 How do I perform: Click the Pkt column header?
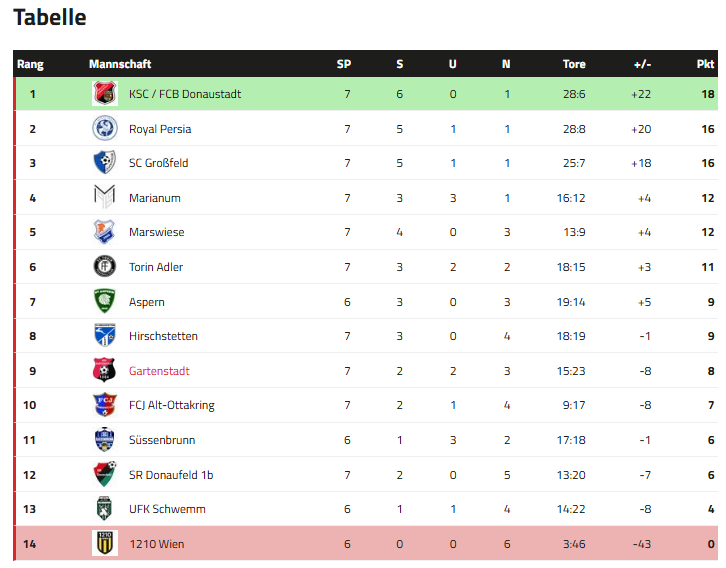pos(705,64)
